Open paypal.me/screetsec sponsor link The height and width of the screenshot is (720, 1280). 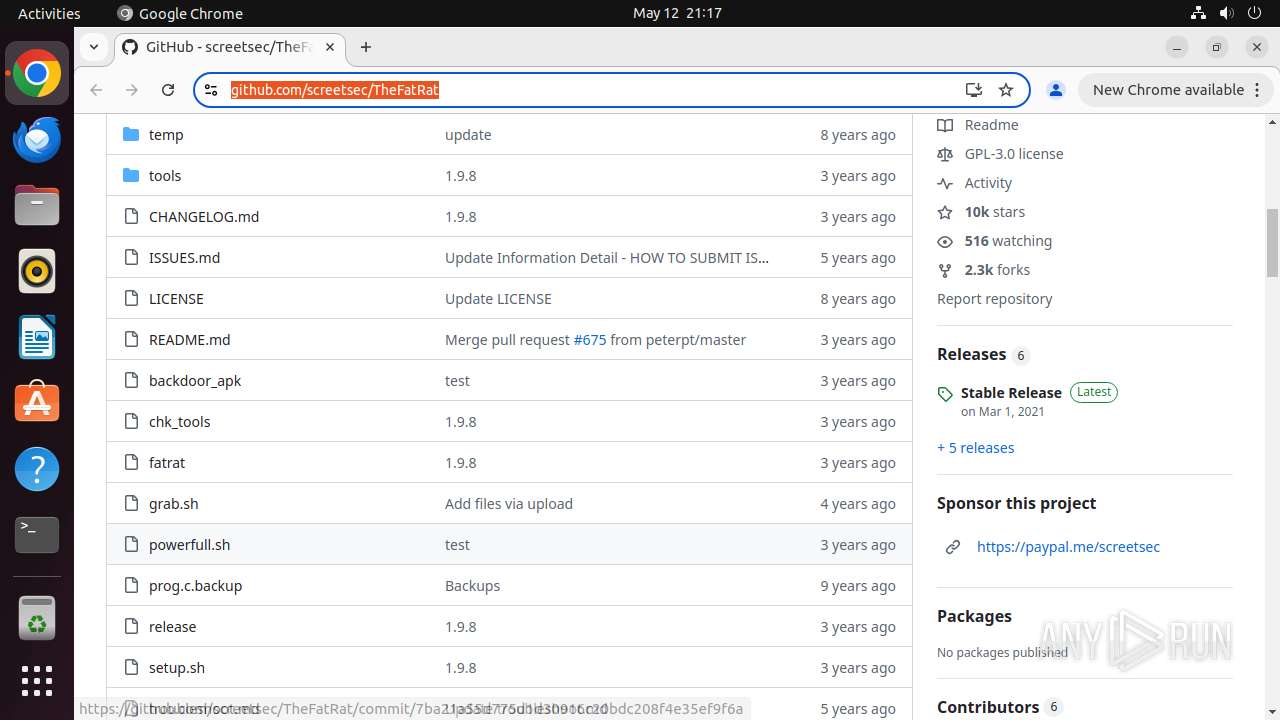(1068, 547)
